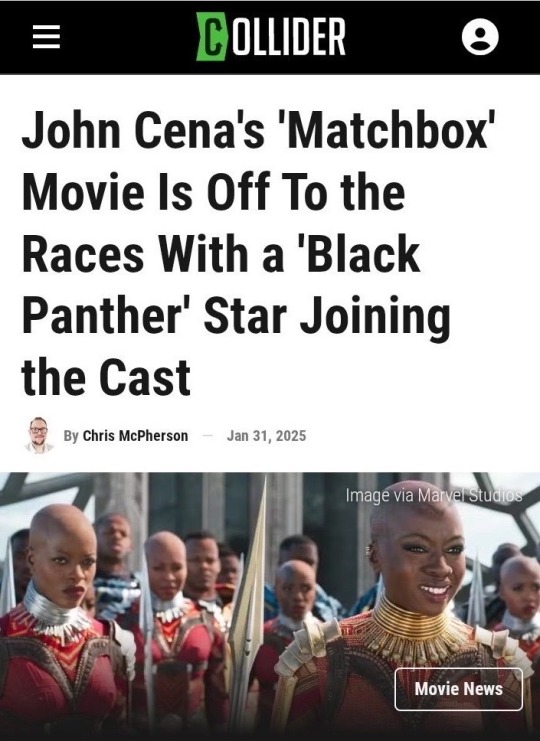
Task: Select "John Cena's" at the headline start
Action: click(x=143, y=131)
